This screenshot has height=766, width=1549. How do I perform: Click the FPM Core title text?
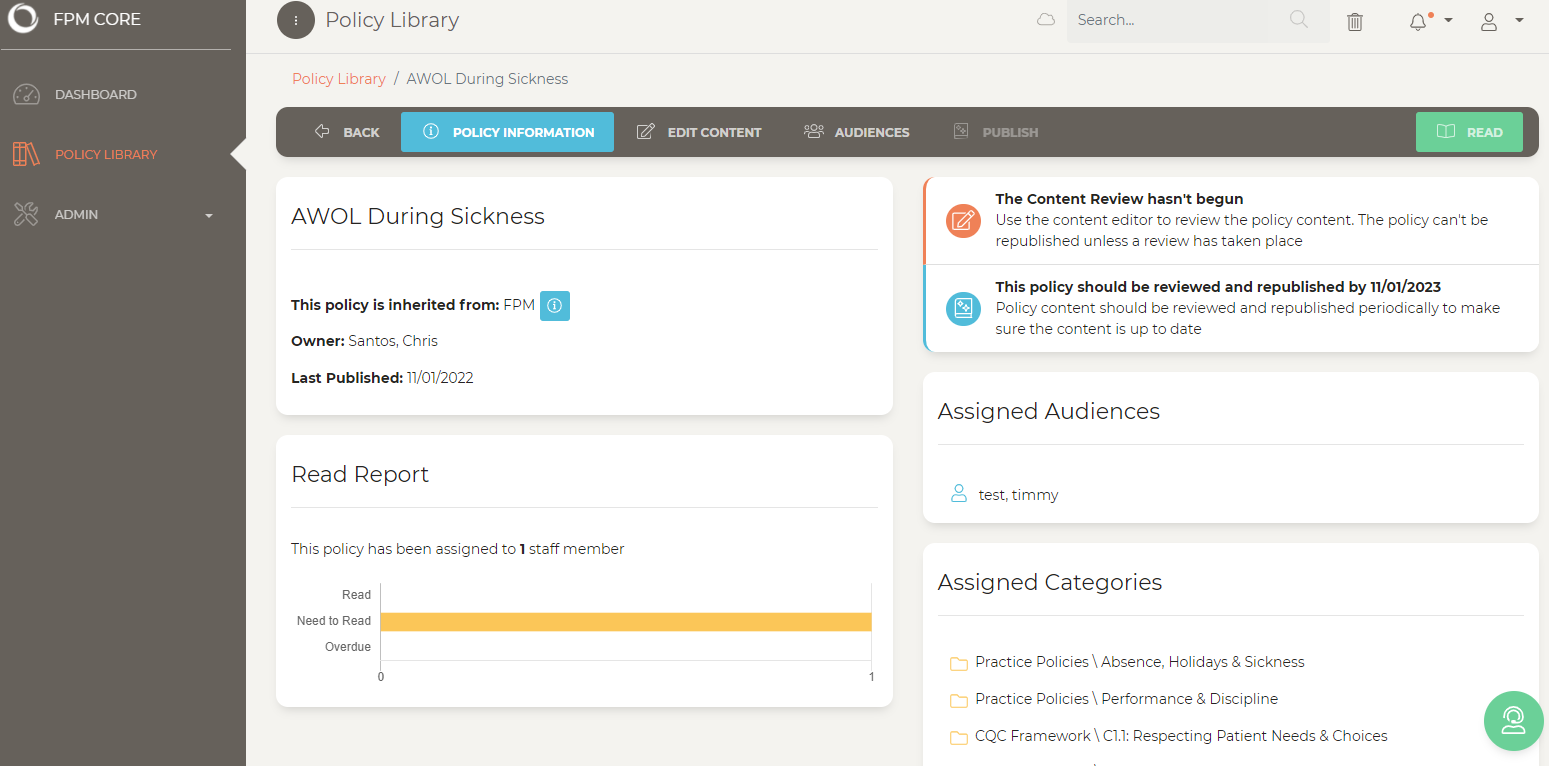point(97,19)
